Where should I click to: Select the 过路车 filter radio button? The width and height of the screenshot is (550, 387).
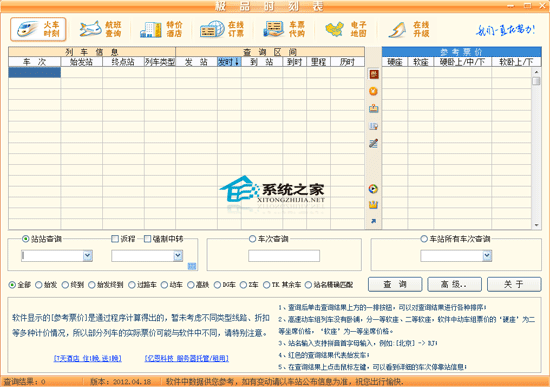point(132,285)
